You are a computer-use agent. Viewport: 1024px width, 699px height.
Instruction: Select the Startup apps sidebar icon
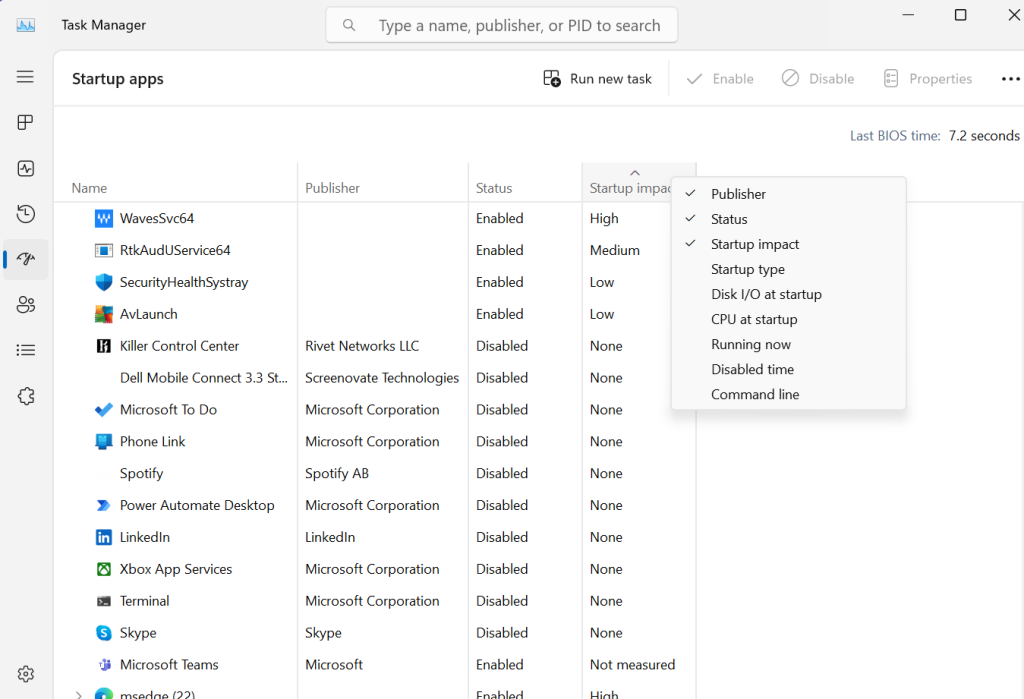(x=25, y=259)
